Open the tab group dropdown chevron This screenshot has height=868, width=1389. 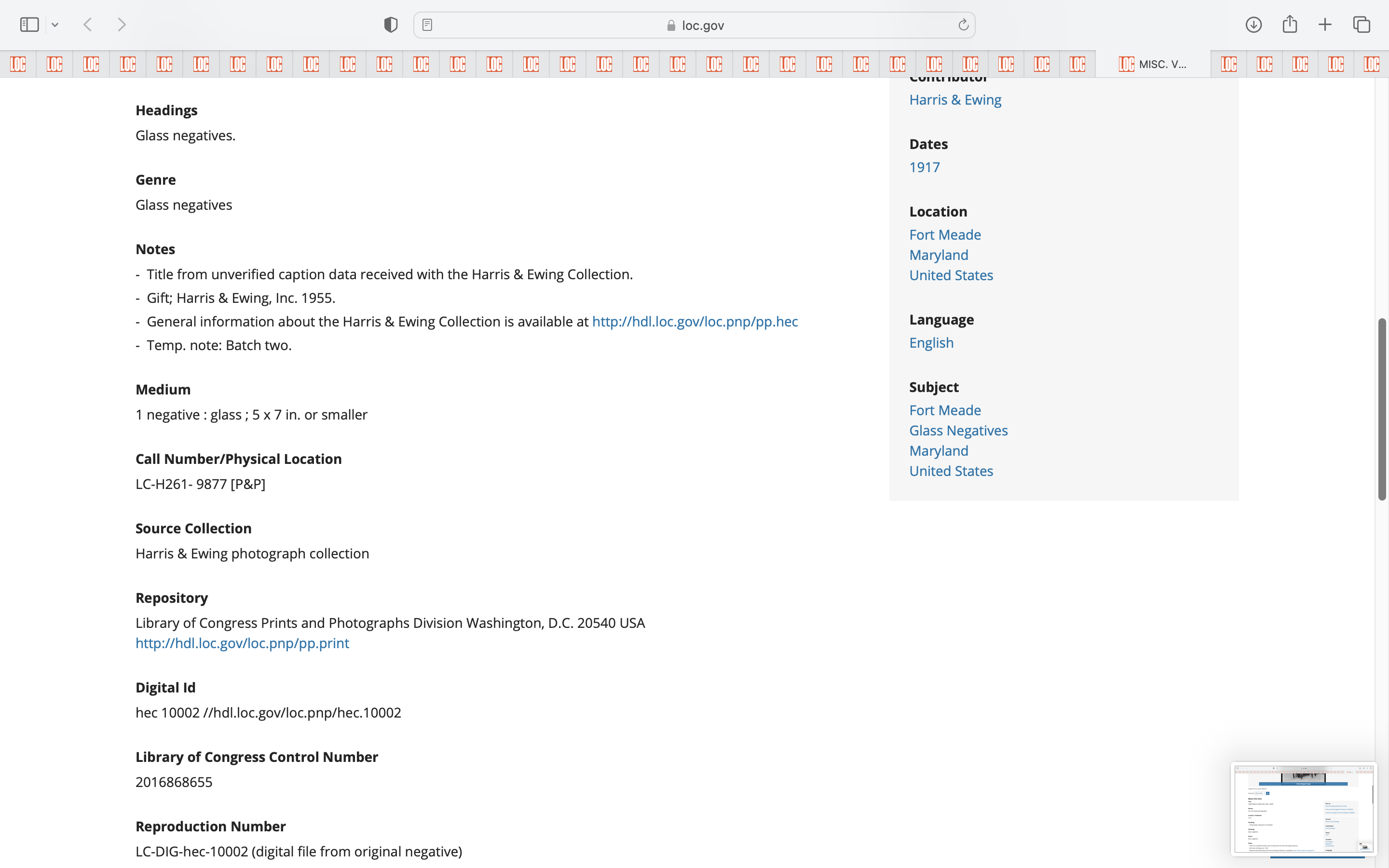pyautogui.click(x=55, y=25)
